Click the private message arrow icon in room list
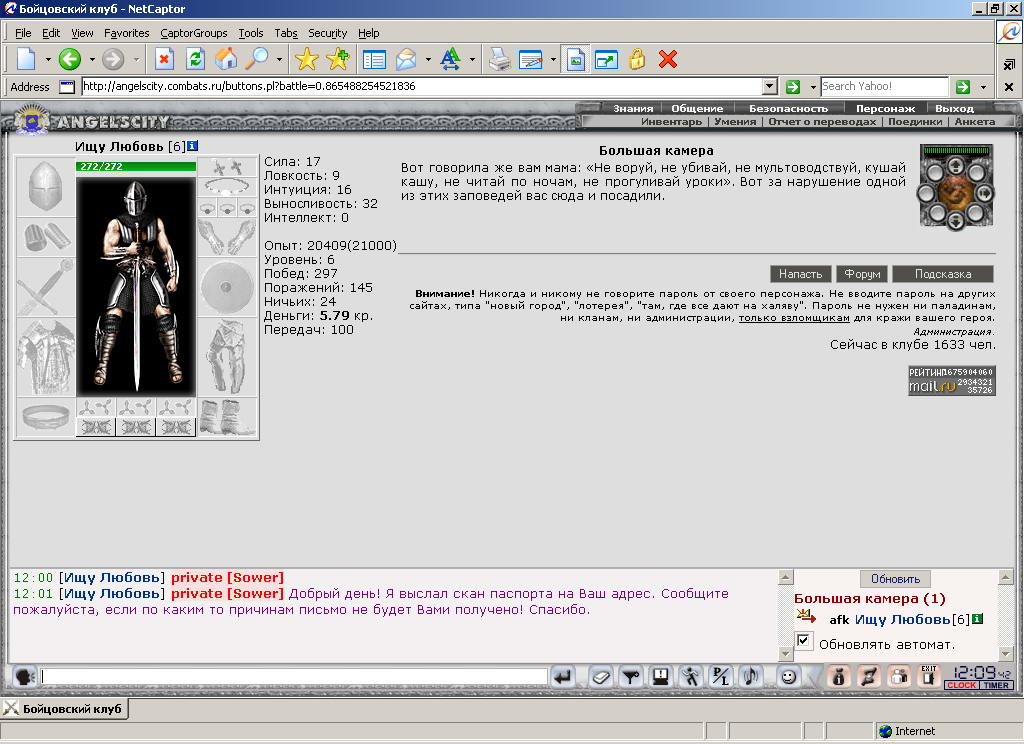1024x744 pixels. (806, 617)
